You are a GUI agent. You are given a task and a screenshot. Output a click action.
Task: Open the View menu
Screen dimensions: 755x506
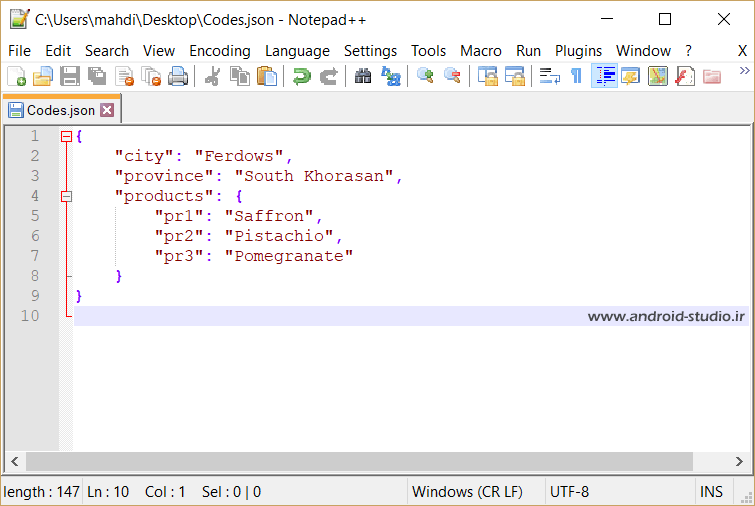(x=158, y=51)
